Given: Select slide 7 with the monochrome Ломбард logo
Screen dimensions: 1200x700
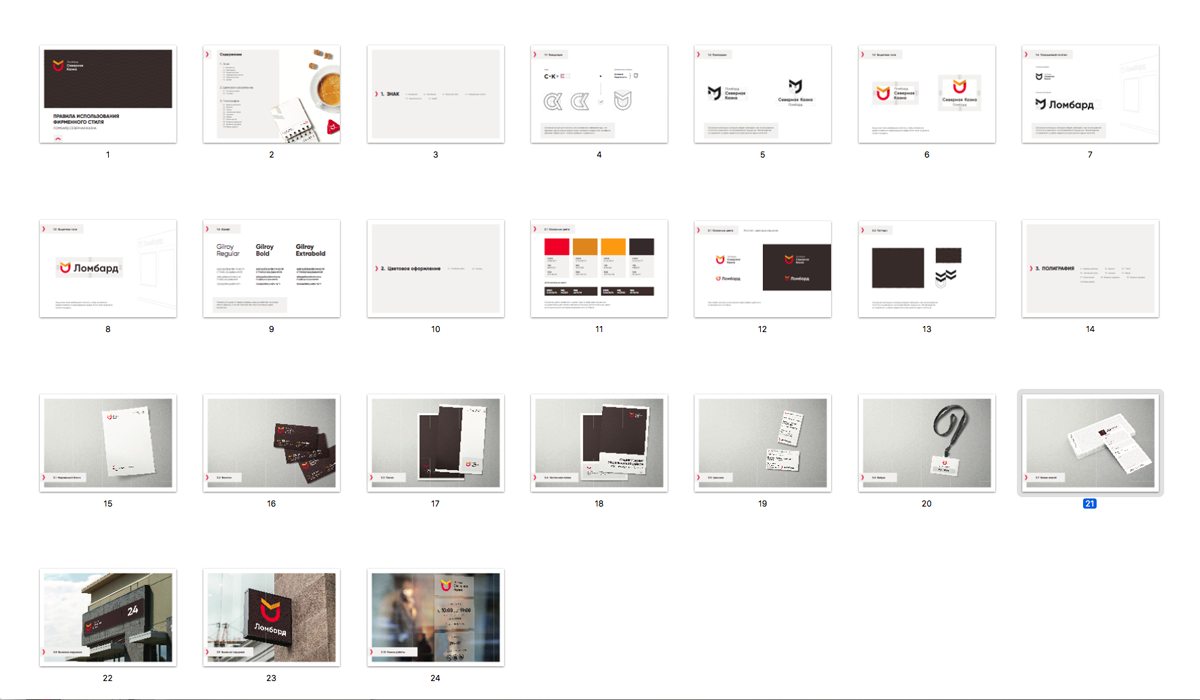Looking at the screenshot, I should pos(1090,94).
